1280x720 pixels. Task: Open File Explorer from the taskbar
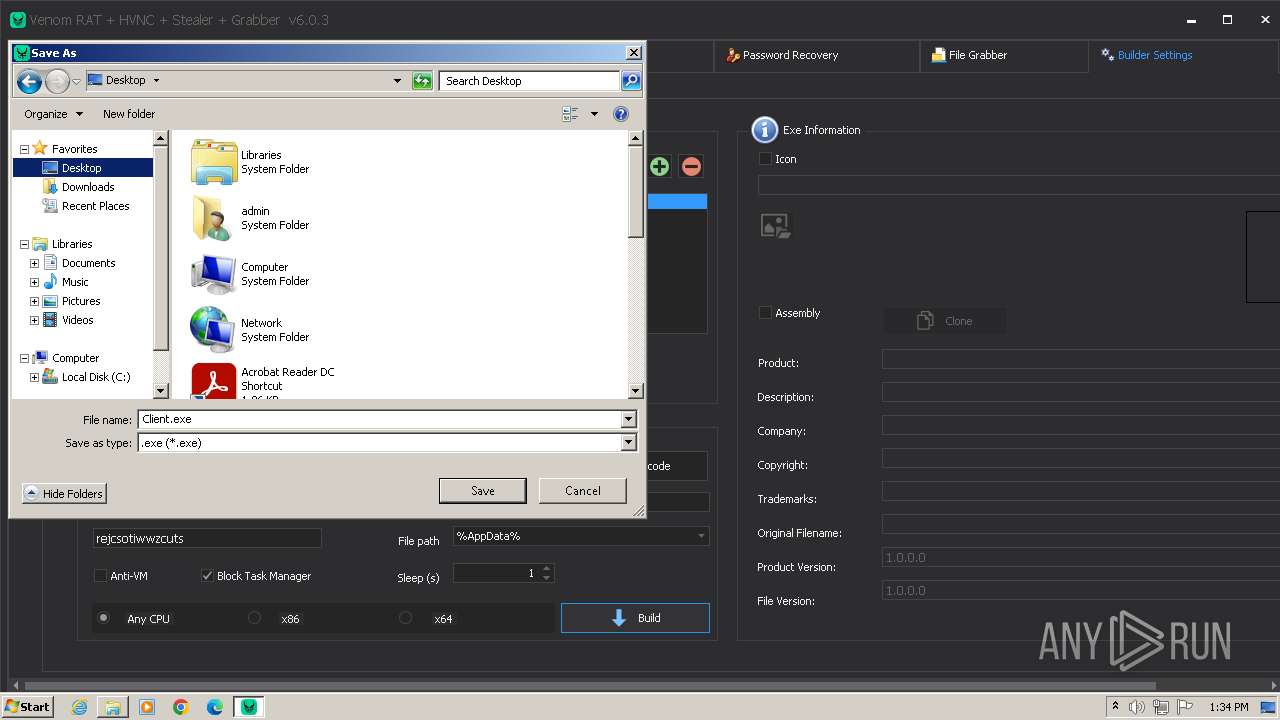(113, 707)
